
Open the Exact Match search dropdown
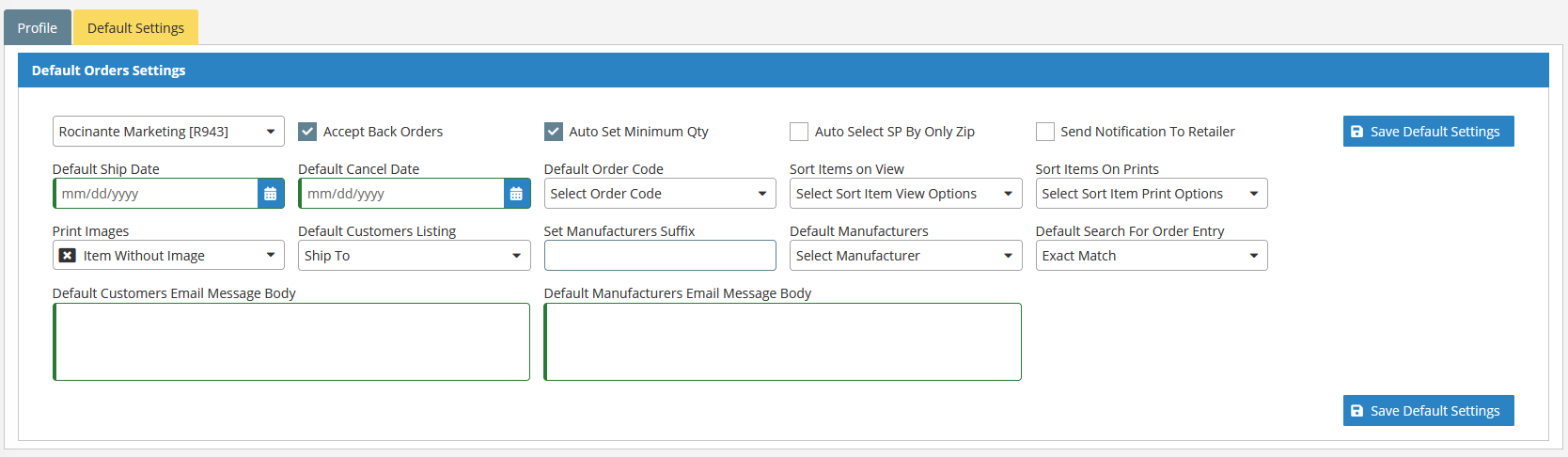pos(1152,256)
